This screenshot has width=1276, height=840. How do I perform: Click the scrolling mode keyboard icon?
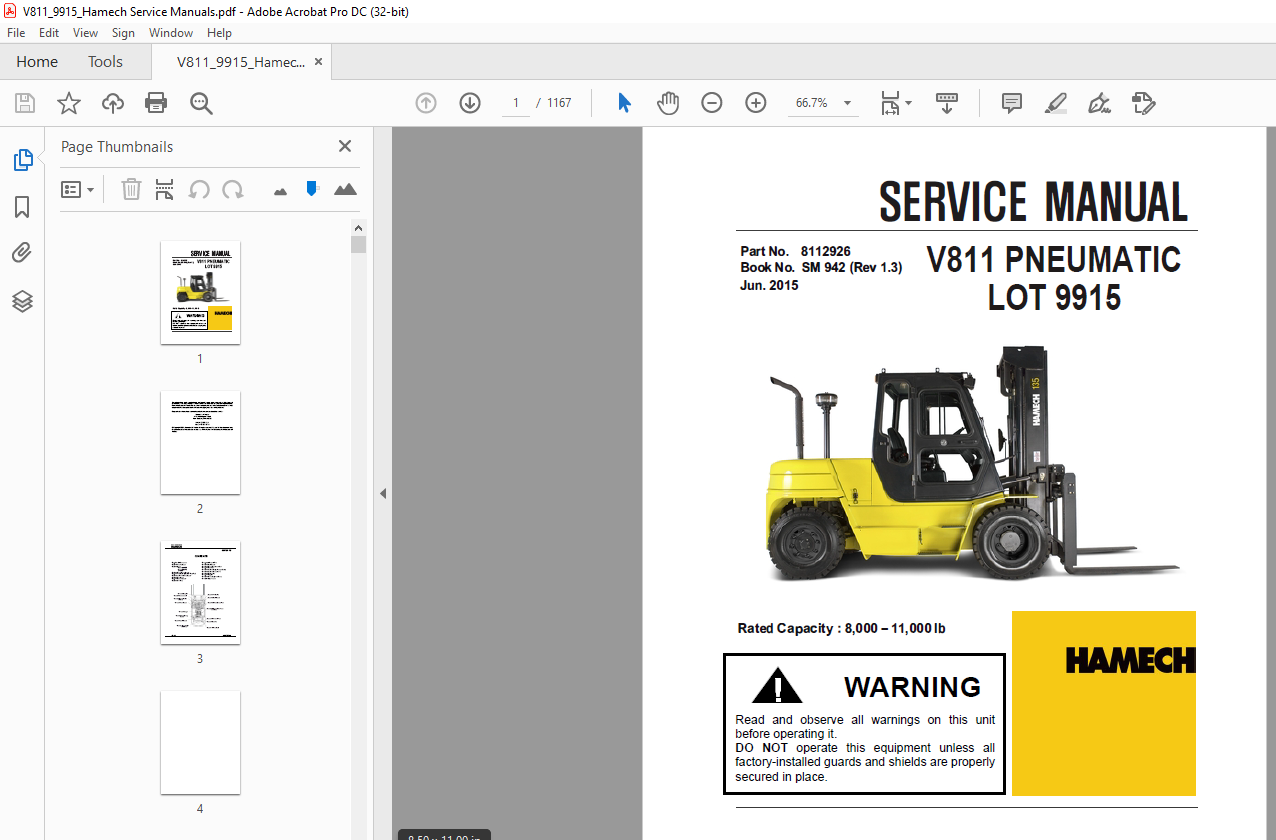pos(947,103)
